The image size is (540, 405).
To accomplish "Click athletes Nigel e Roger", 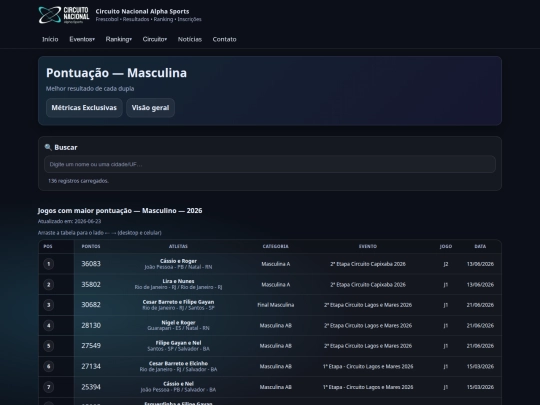I will pos(178,323).
